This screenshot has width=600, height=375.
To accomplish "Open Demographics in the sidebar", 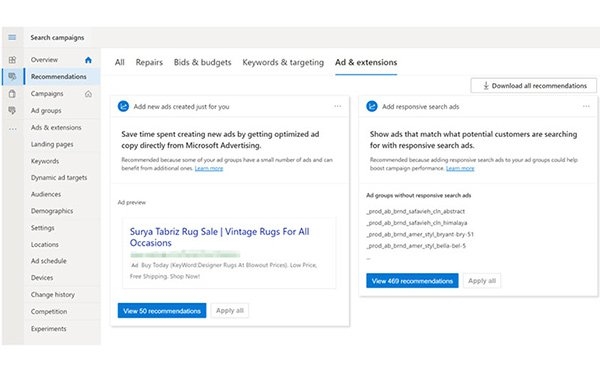I will [52, 211].
